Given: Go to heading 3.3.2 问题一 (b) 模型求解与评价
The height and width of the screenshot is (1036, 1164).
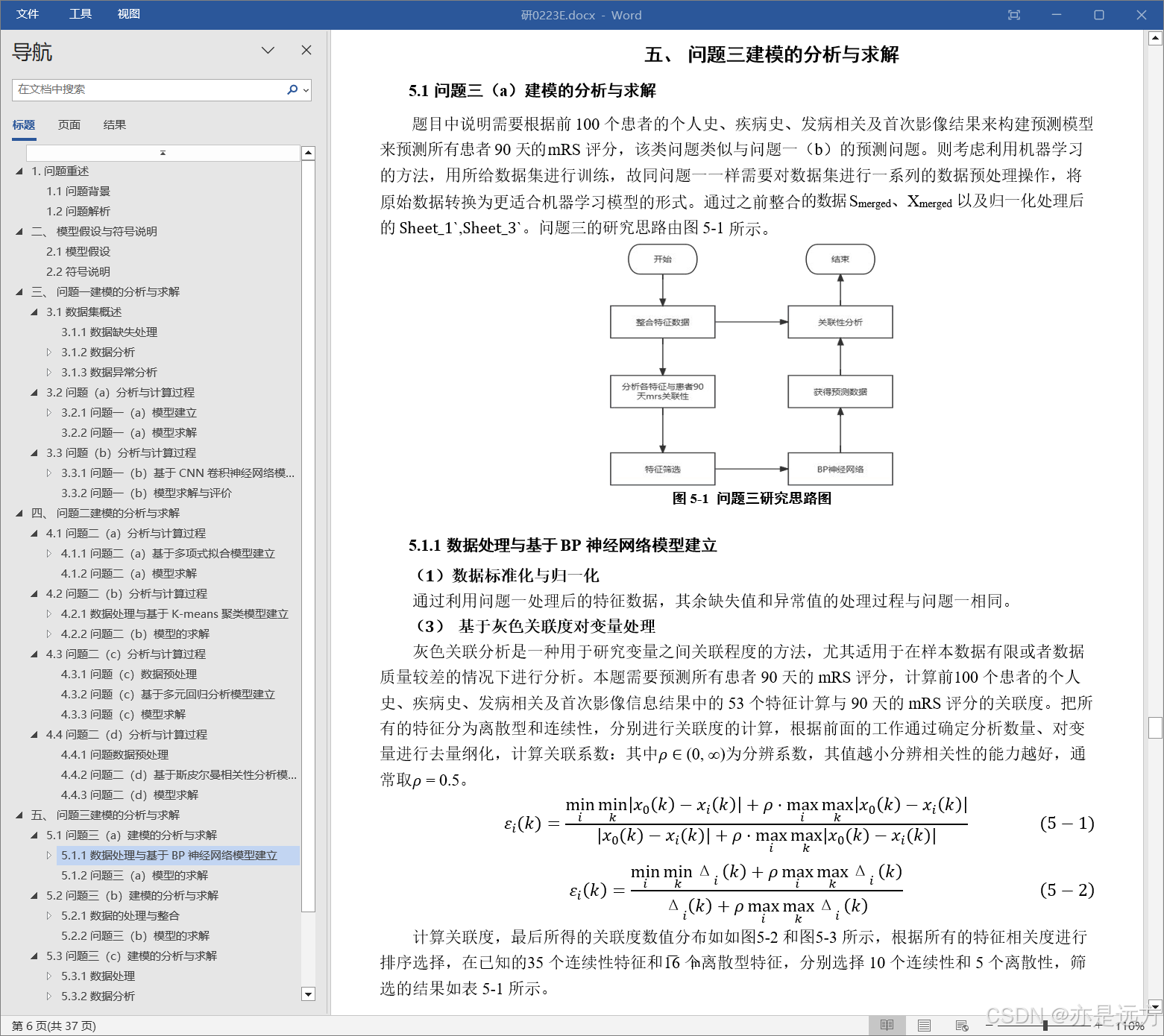Looking at the screenshot, I should click(x=146, y=493).
